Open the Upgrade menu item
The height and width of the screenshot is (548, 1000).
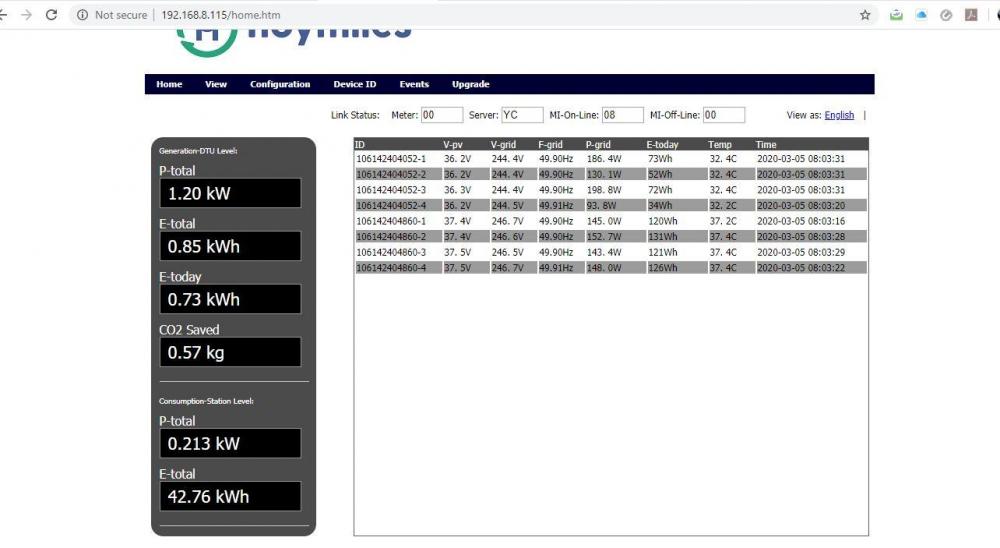pos(471,84)
